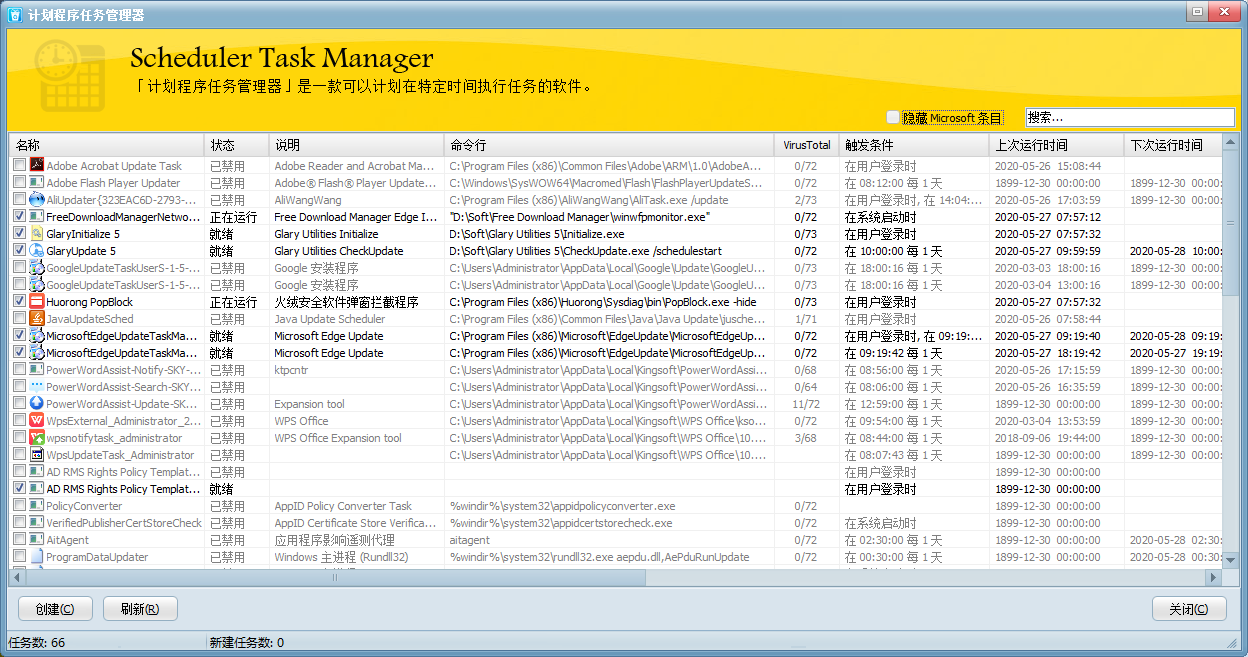
Task: Click the 创建(C) button
Action: [55, 609]
